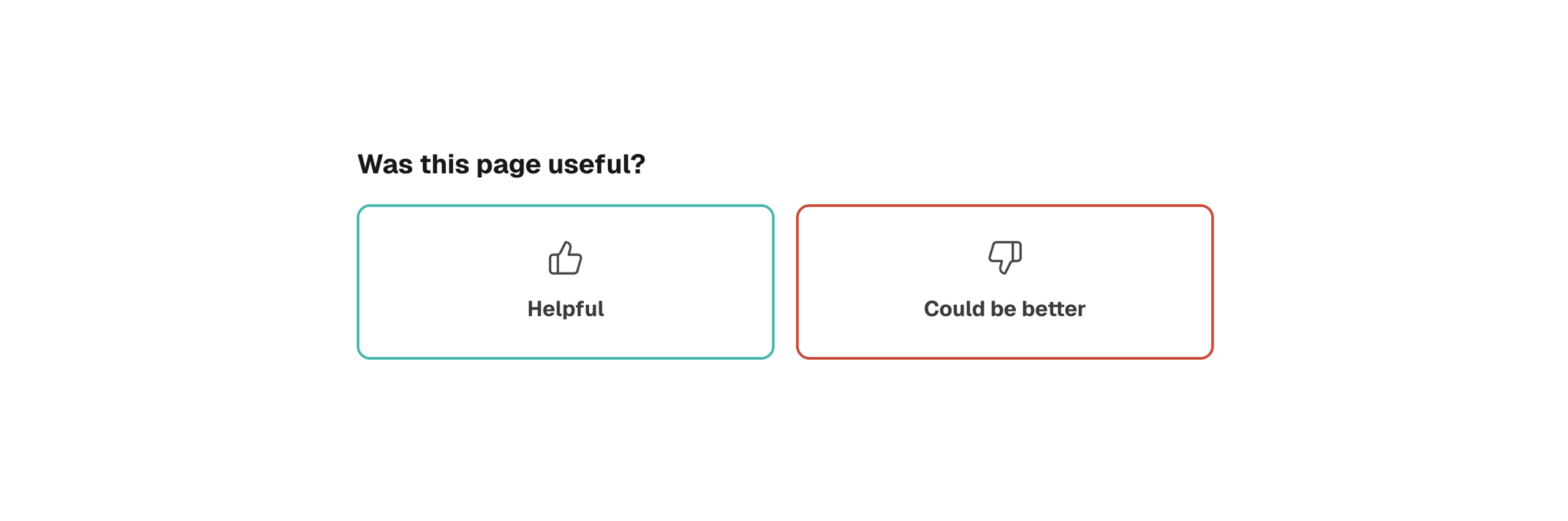Click the Helpful text label
Image resolution: width=1568 pixels, height=521 pixels.
(x=565, y=308)
